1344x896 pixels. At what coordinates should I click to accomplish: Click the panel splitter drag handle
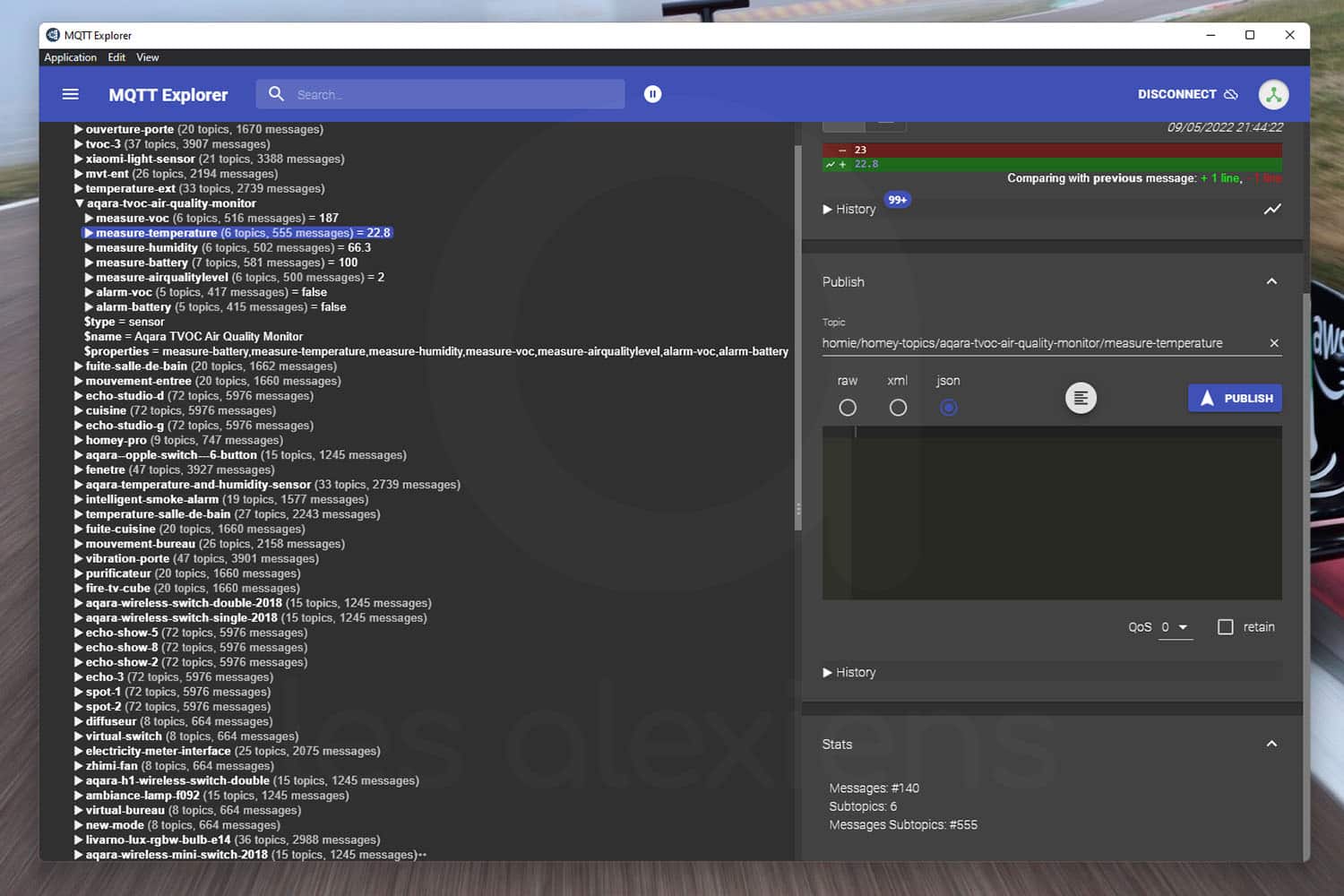click(797, 508)
